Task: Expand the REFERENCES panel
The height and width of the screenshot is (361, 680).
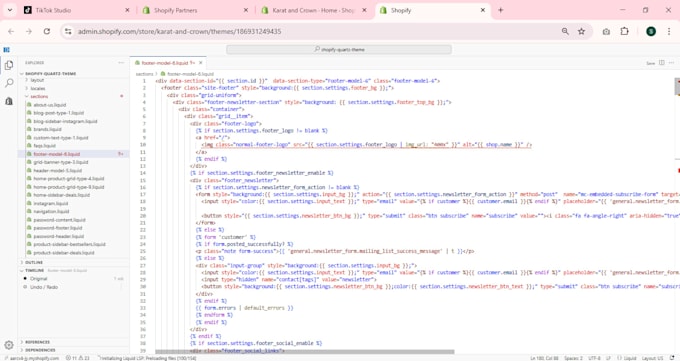Action: click(x=37, y=342)
